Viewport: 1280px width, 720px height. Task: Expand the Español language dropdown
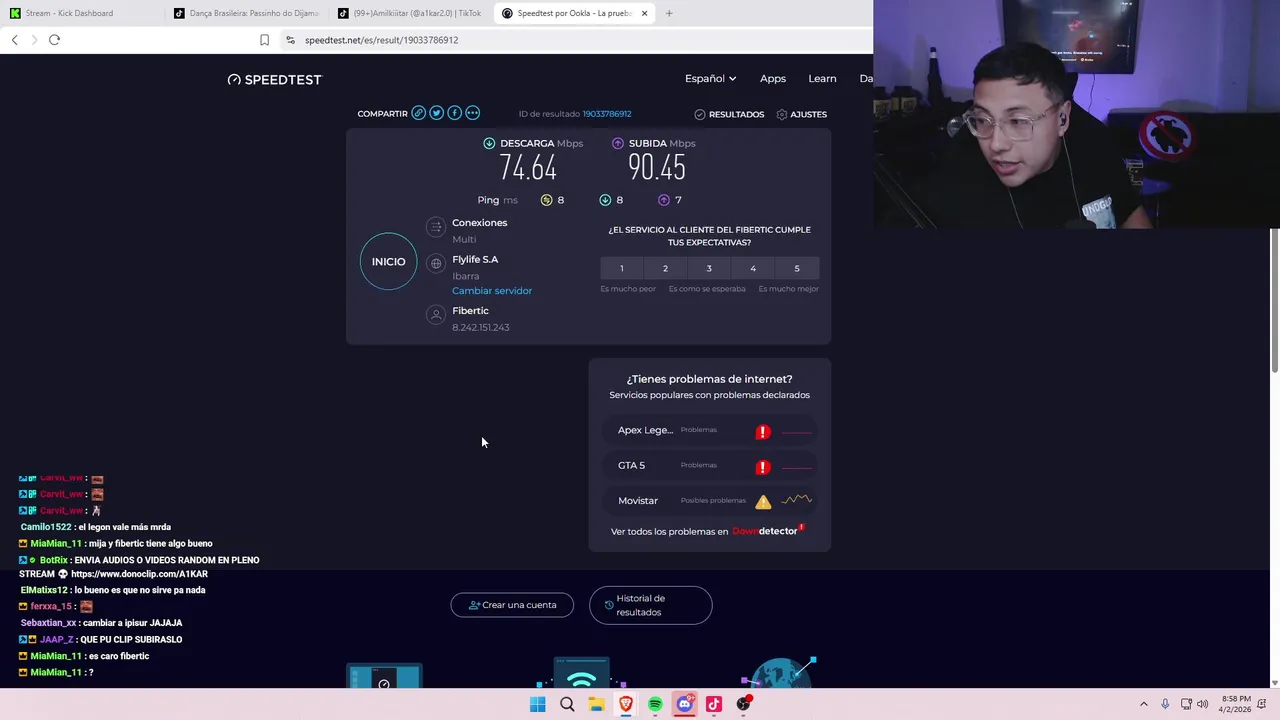(710, 78)
